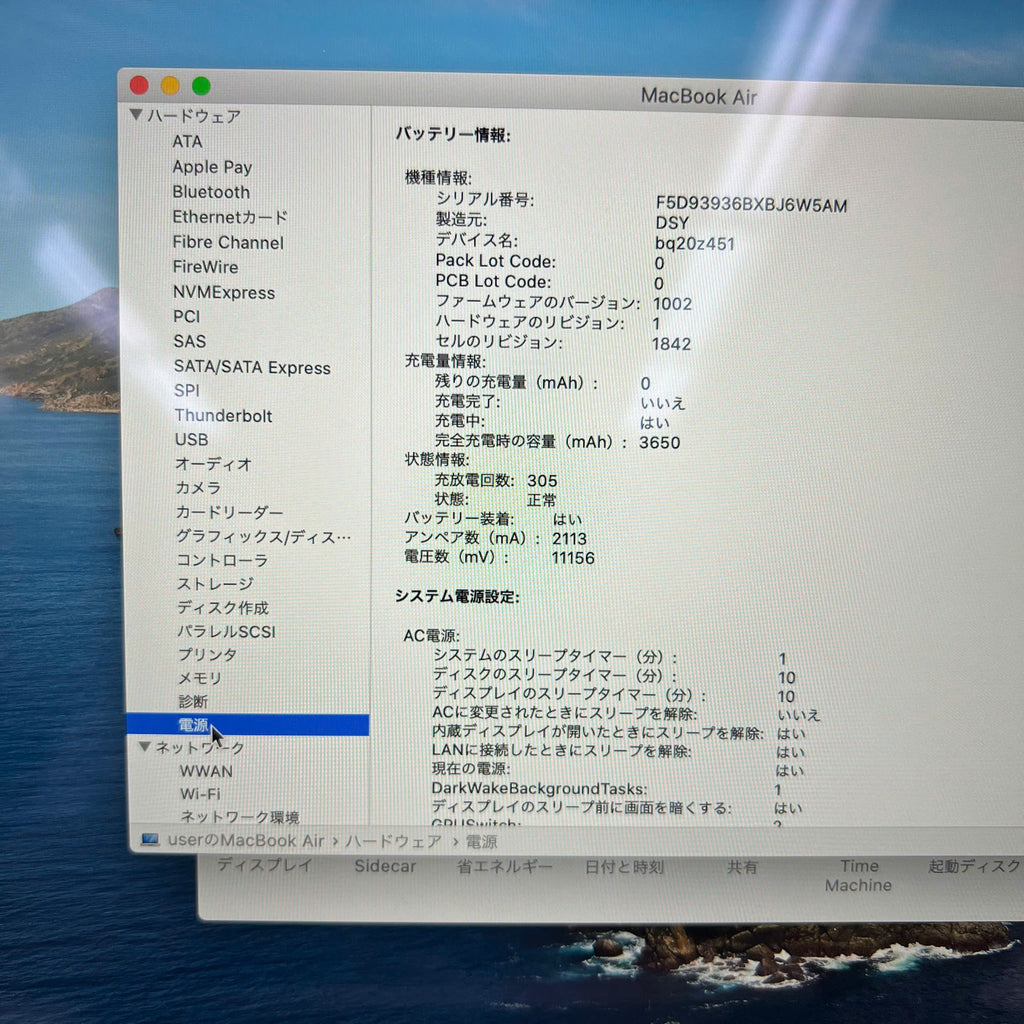Collapse the ネットワーク section triangle
The height and width of the screenshot is (1024, 1024).
[145, 746]
